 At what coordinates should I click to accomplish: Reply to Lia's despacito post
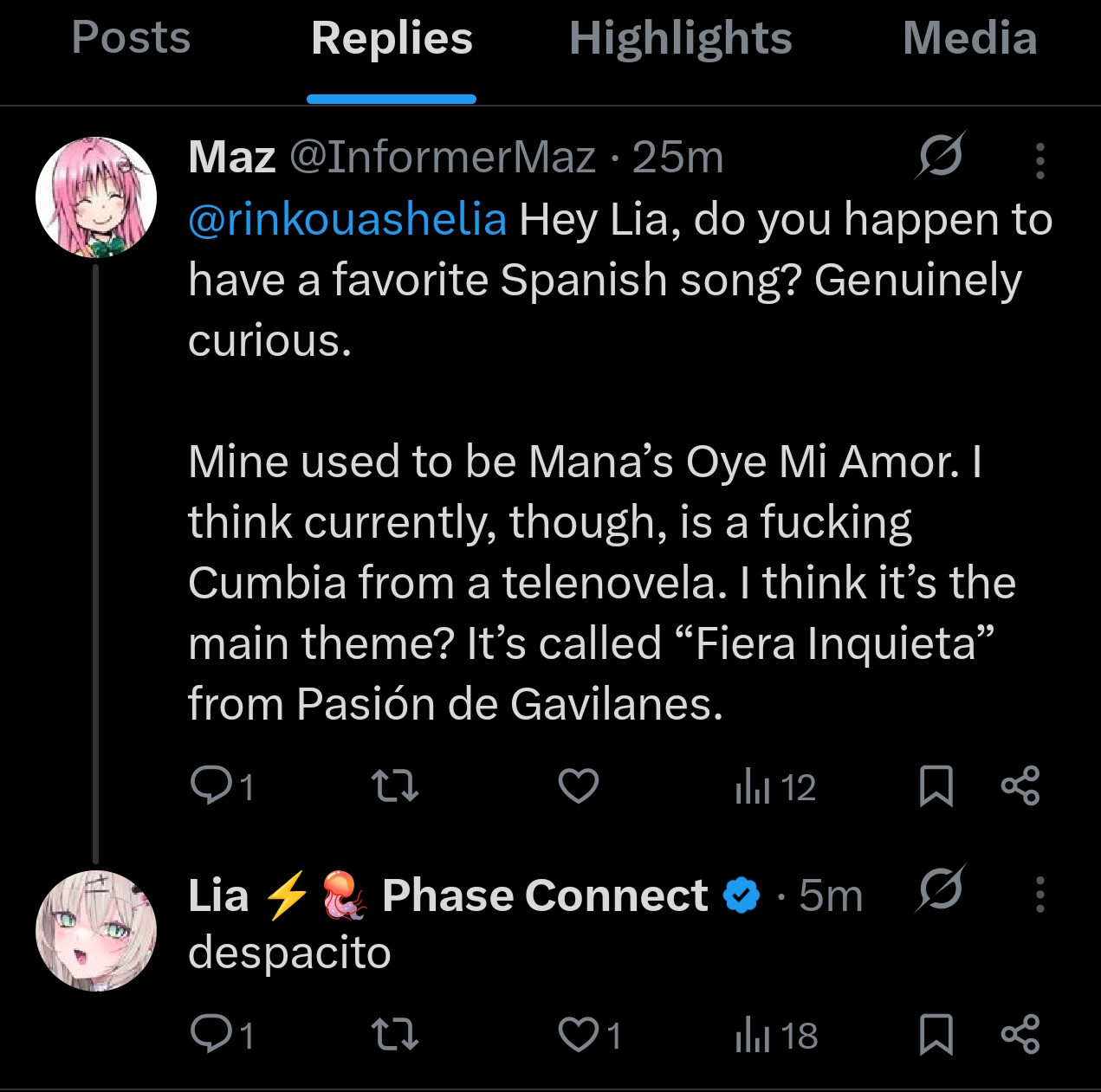click(x=209, y=1034)
